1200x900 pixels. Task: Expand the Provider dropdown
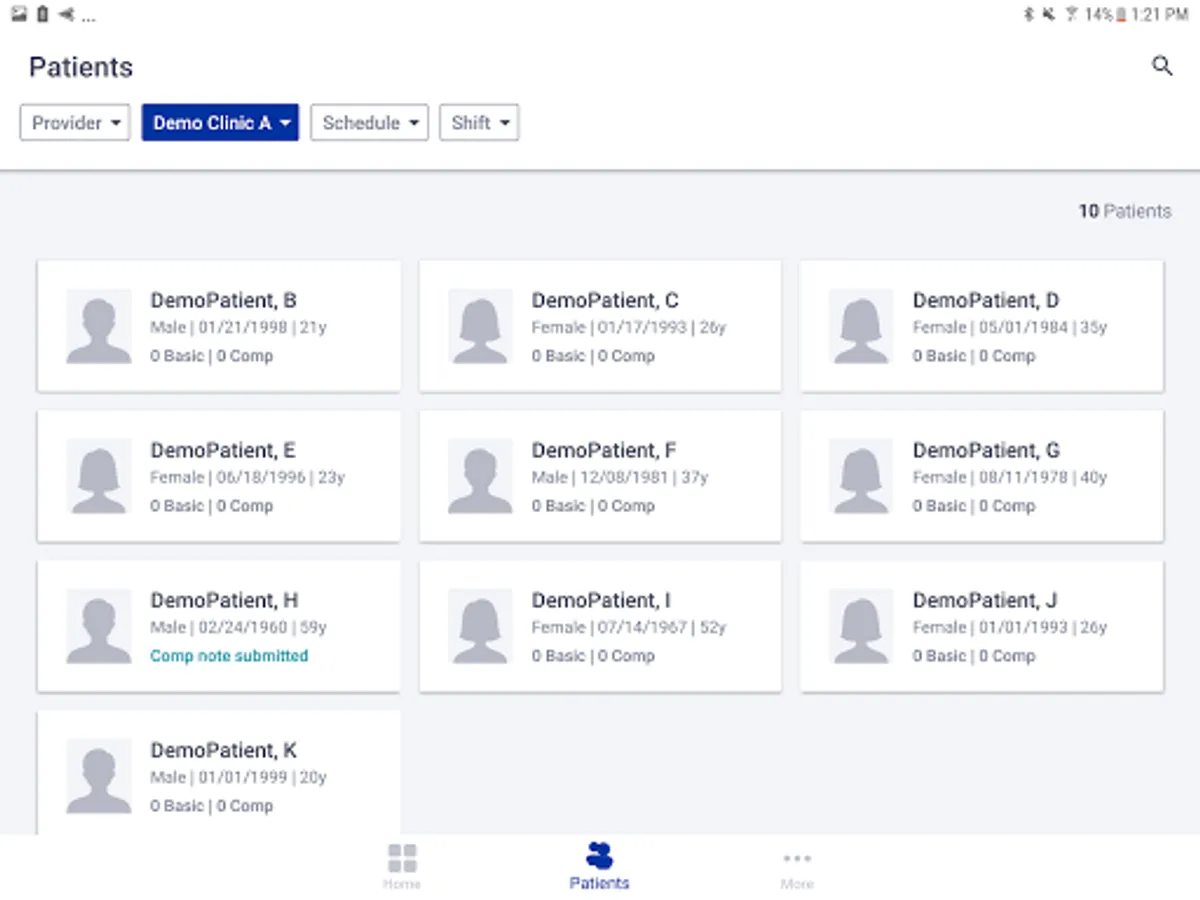[x=75, y=123]
